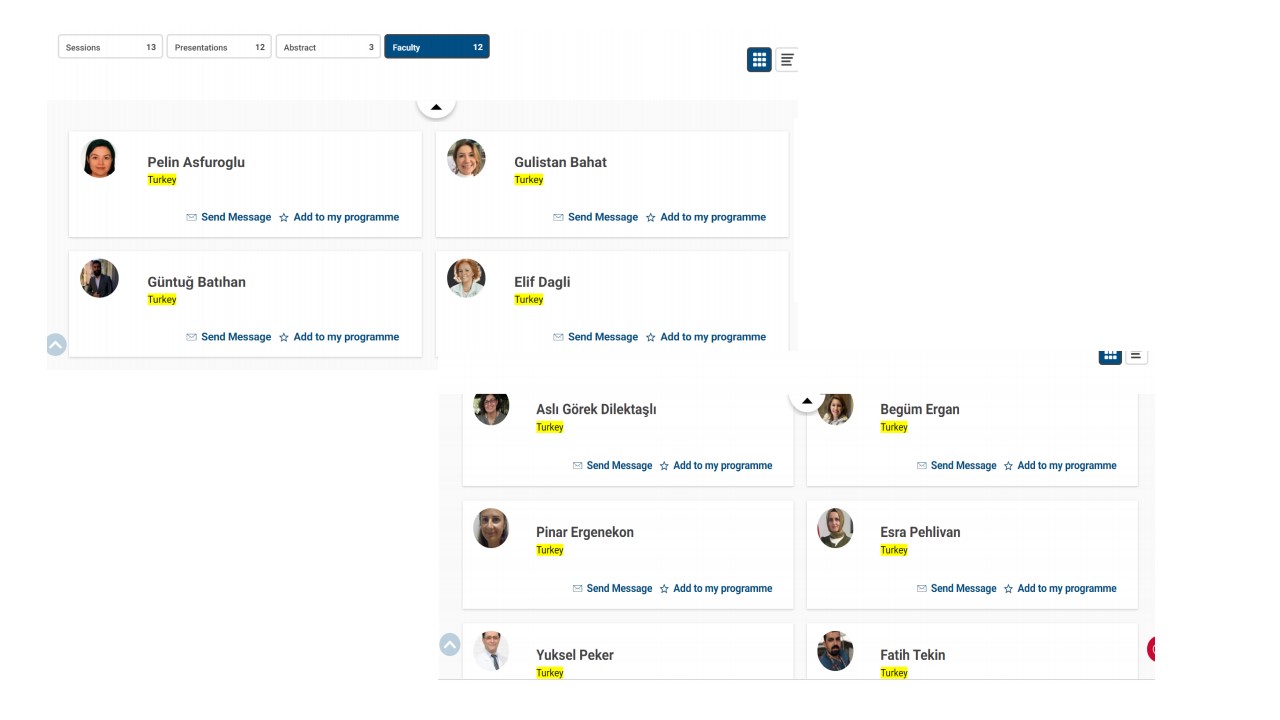The width and height of the screenshot is (1280, 720).
Task: Collapse top faculty panel with up arrow
Action: pyautogui.click(x=436, y=106)
